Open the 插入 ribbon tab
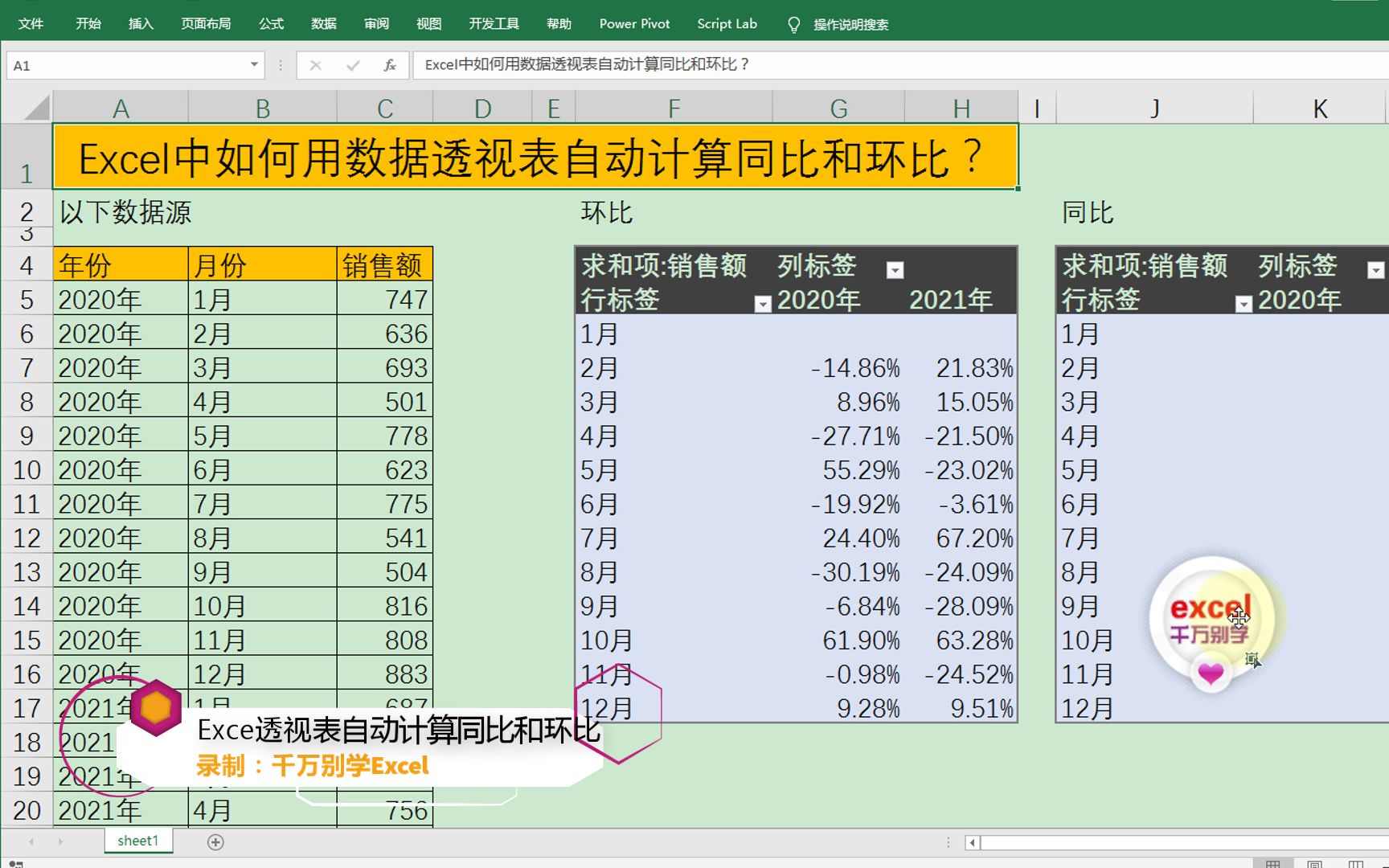Image resolution: width=1389 pixels, height=868 pixels. pyautogui.click(x=141, y=24)
